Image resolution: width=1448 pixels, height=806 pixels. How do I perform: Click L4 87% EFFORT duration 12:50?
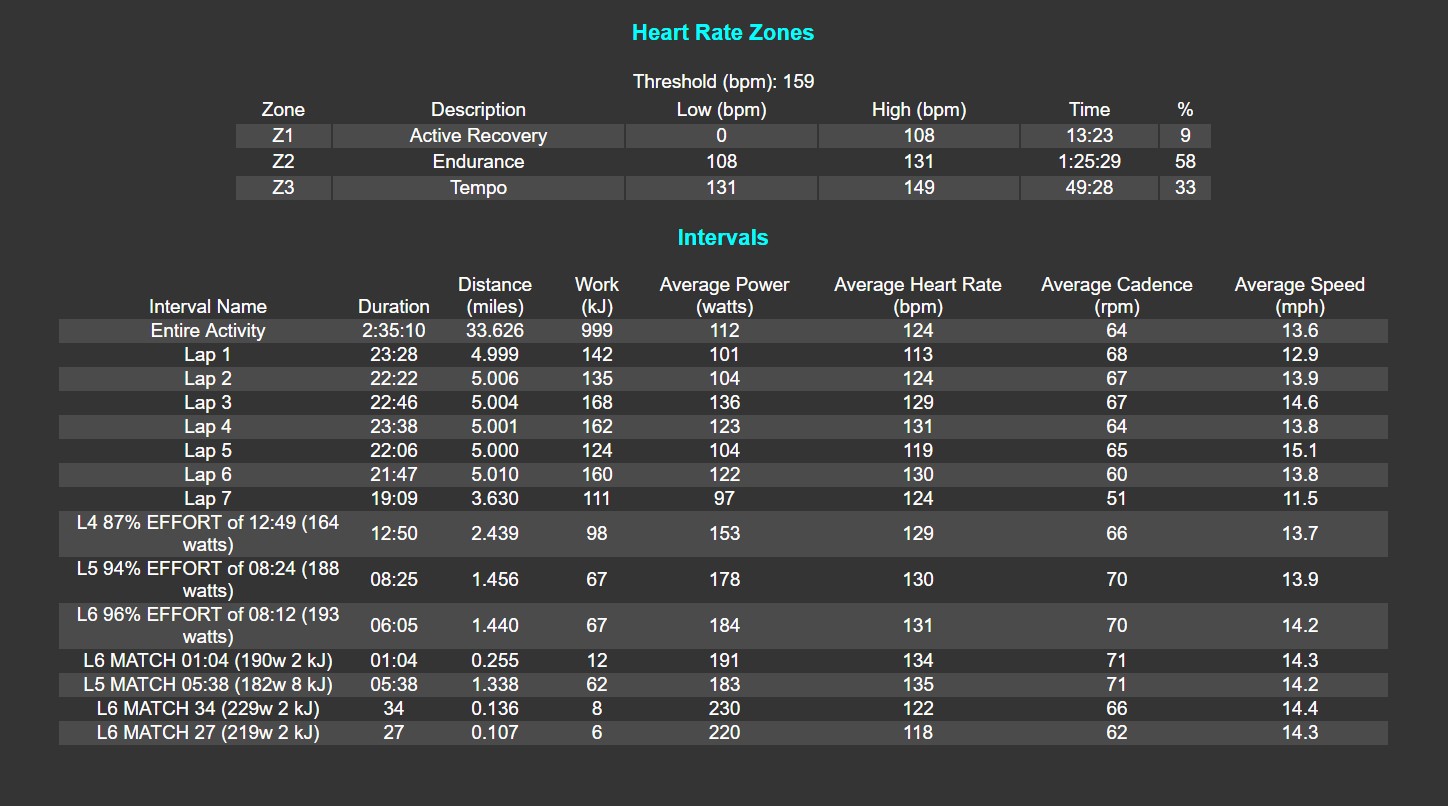point(394,534)
